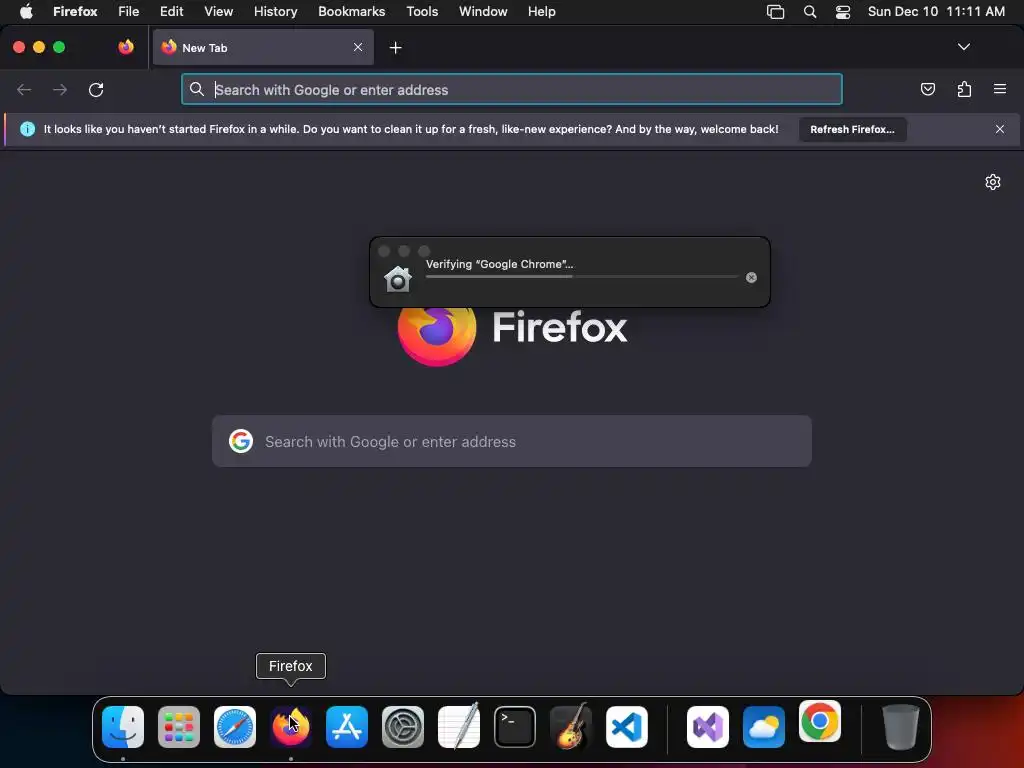Go back using the back arrow
The width and height of the screenshot is (1024, 768).
(x=24, y=89)
